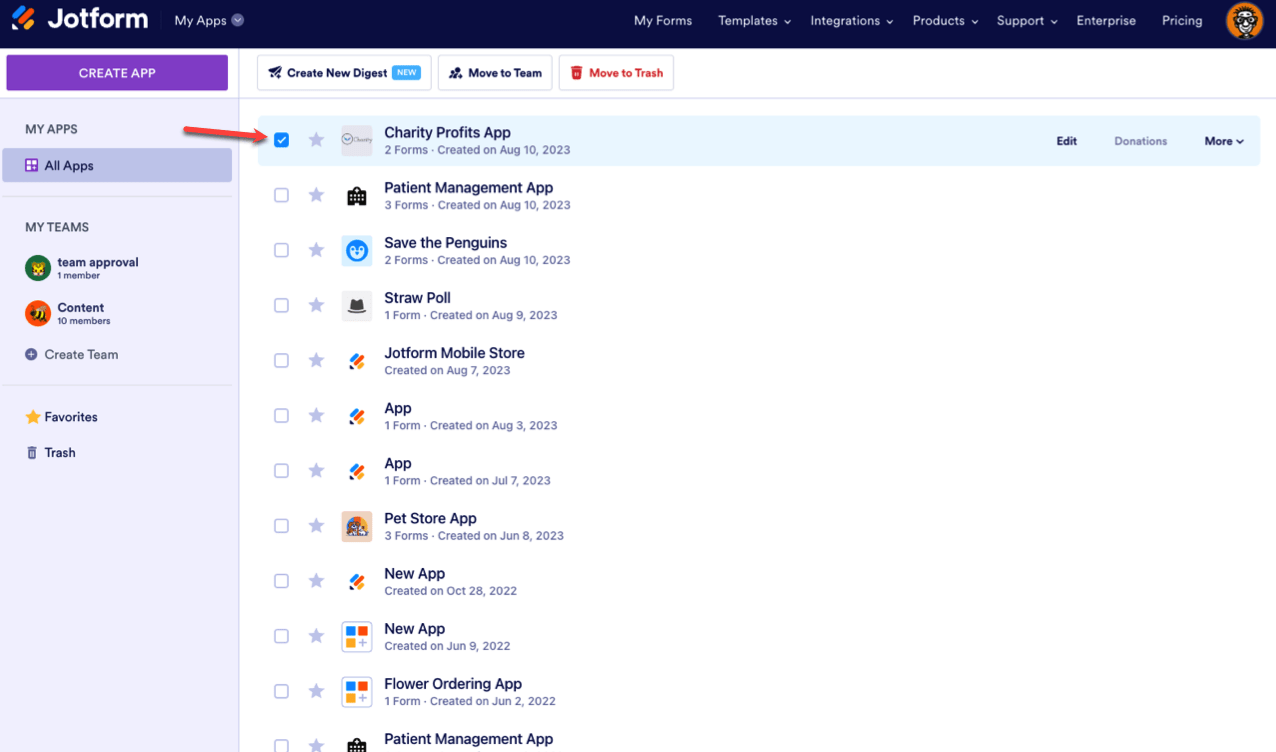The height and width of the screenshot is (752, 1276).
Task: Check the Jotform Mobile Store checkbox
Action: (281, 360)
